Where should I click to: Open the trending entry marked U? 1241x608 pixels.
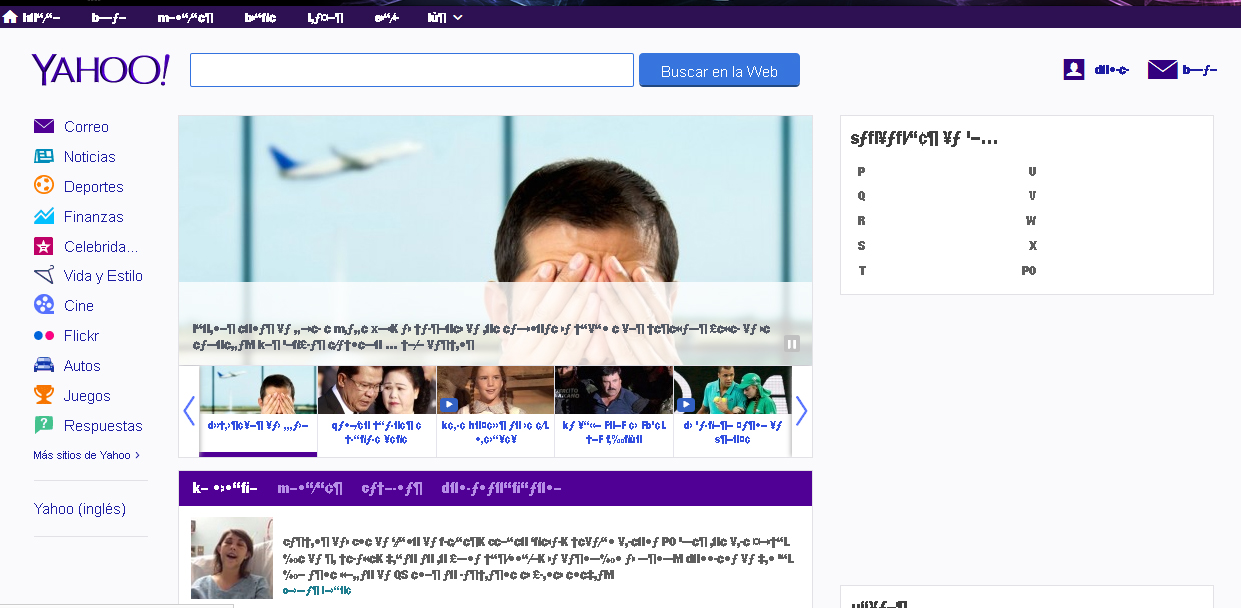point(1032,172)
